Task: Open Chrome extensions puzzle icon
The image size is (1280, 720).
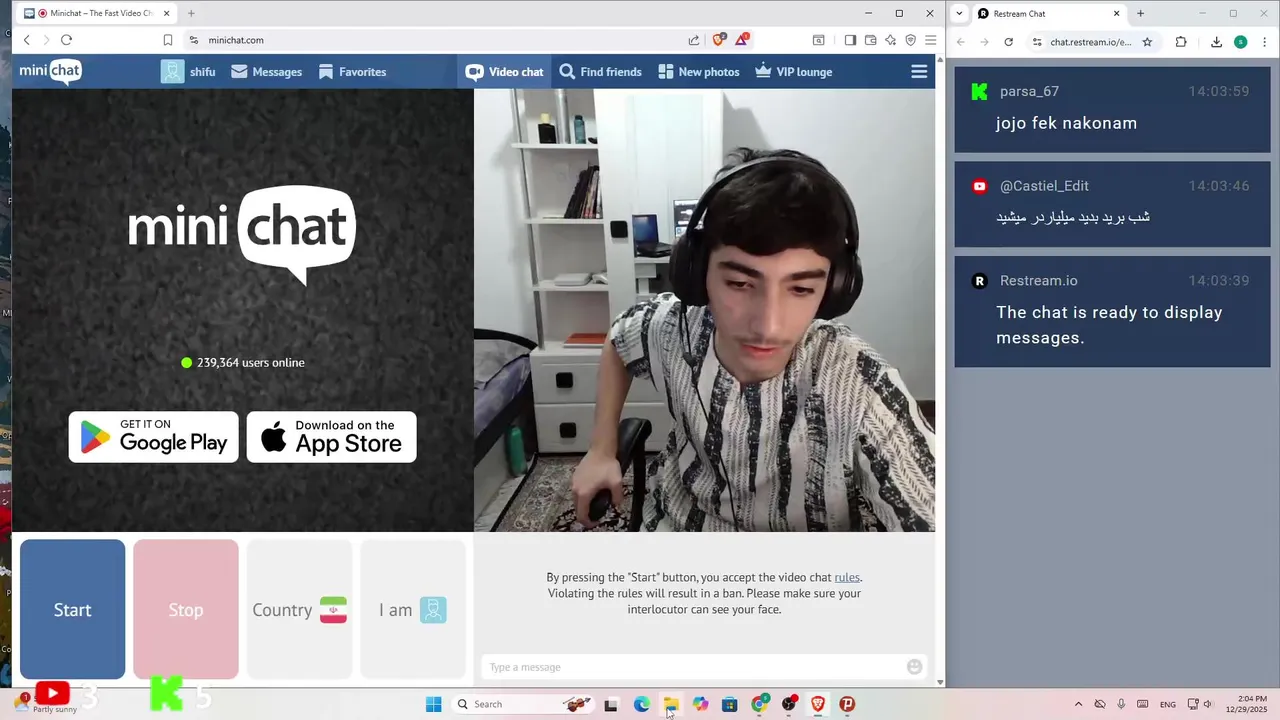Action: (x=1181, y=42)
